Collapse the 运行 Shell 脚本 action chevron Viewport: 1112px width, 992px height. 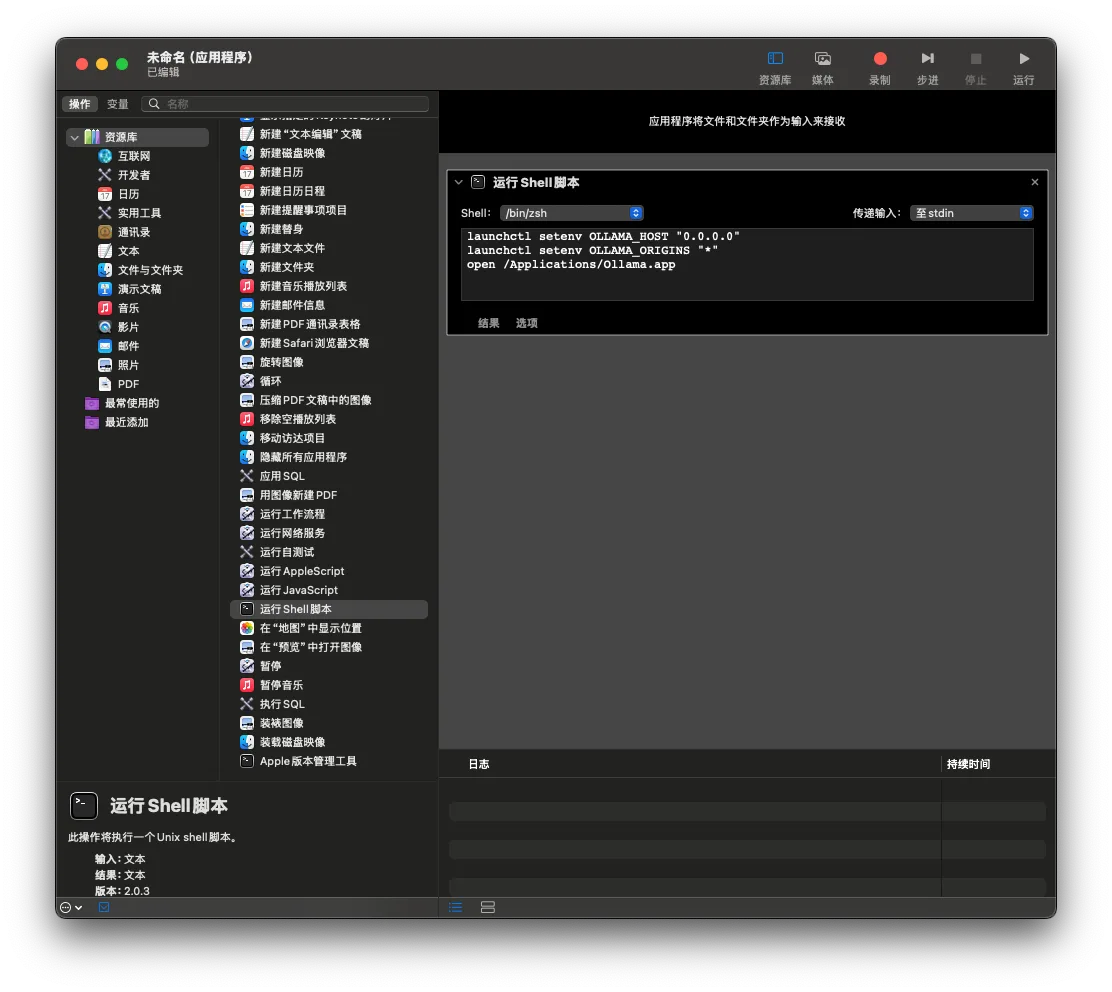click(459, 182)
